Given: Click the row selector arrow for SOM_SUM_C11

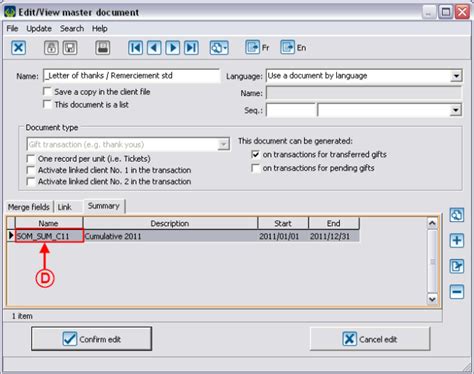Looking at the screenshot, I should click(x=11, y=236).
